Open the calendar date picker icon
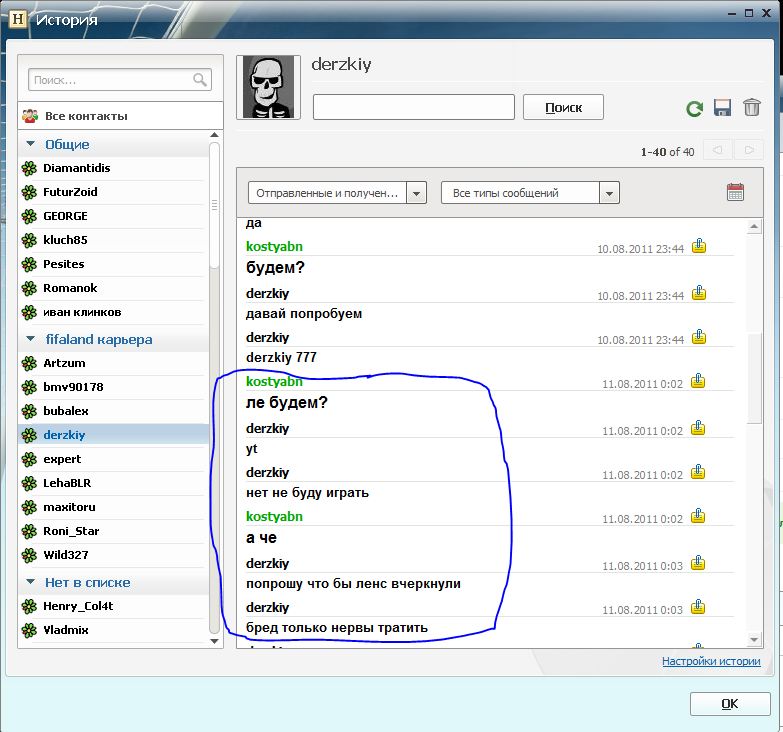 tap(735, 192)
